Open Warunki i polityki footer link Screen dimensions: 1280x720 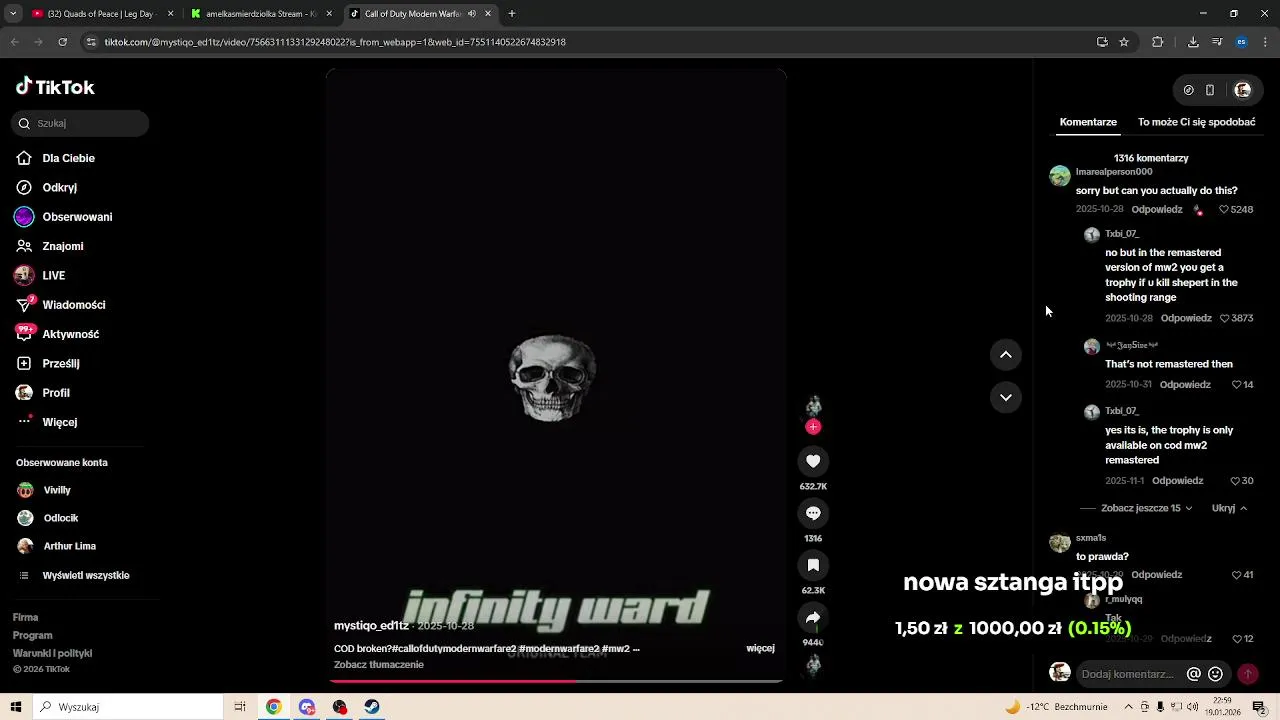click(x=52, y=653)
